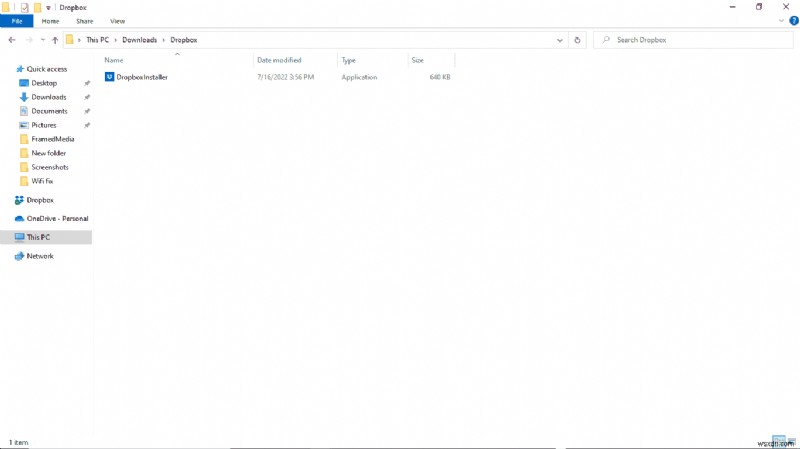800x449 pixels.
Task: Click the 7/16/2022 3:56 PM date cell
Action: coord(286,77)
